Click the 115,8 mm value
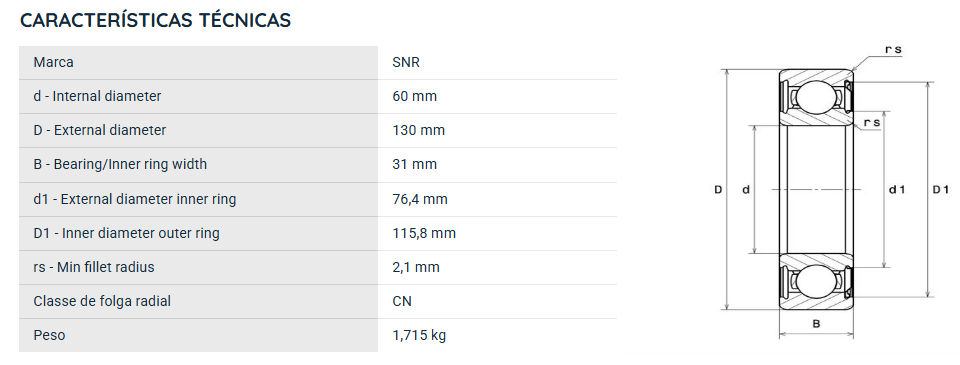Viewport: 960px width, 365px height. click(424, 233)
